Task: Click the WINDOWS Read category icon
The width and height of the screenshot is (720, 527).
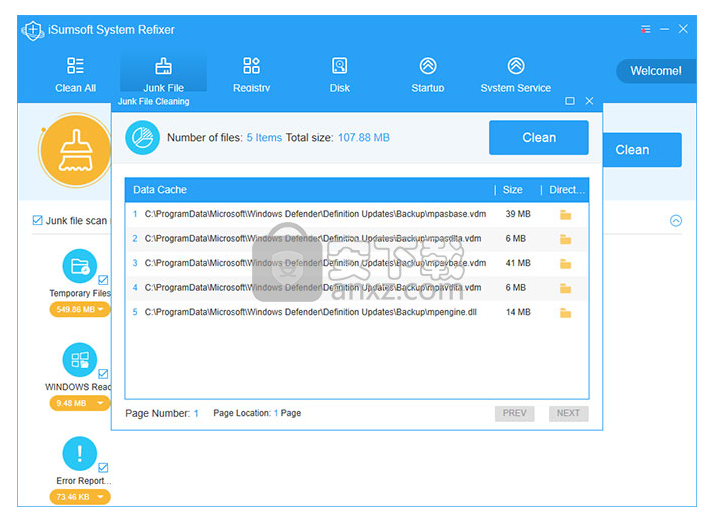Action: click(80, 360)
